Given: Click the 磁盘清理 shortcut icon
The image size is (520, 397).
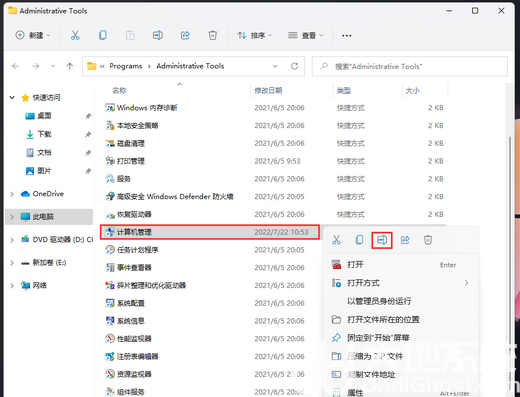Looking at the screenshot, I should coord(110,143).
